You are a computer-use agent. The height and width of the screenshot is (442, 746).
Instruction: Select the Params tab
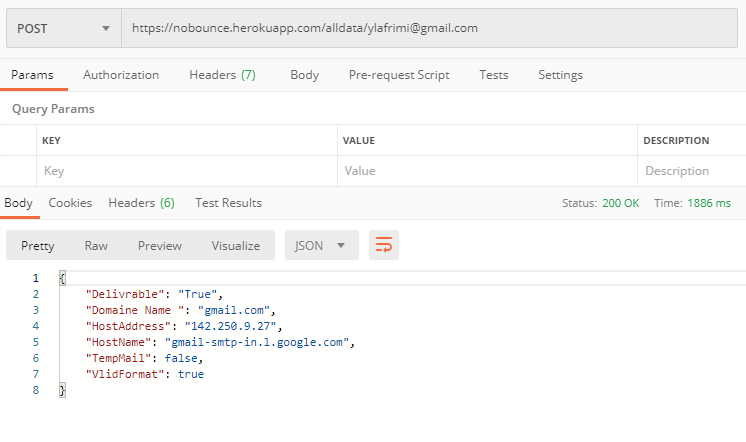click(x=32, y=75)
